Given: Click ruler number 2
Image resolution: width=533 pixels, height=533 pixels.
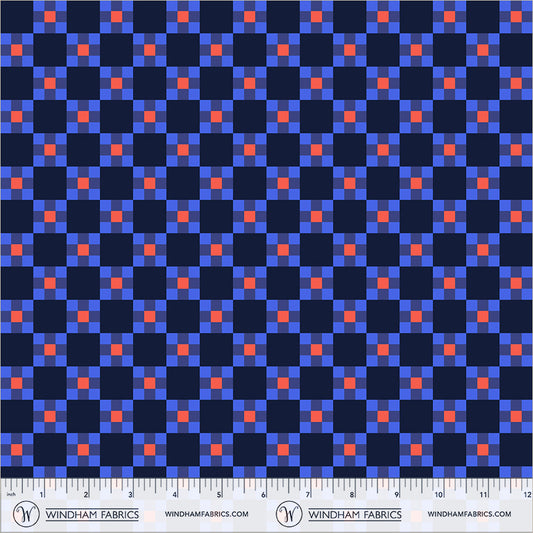Looking at the screenshot, I should click(x=86, y=495).
